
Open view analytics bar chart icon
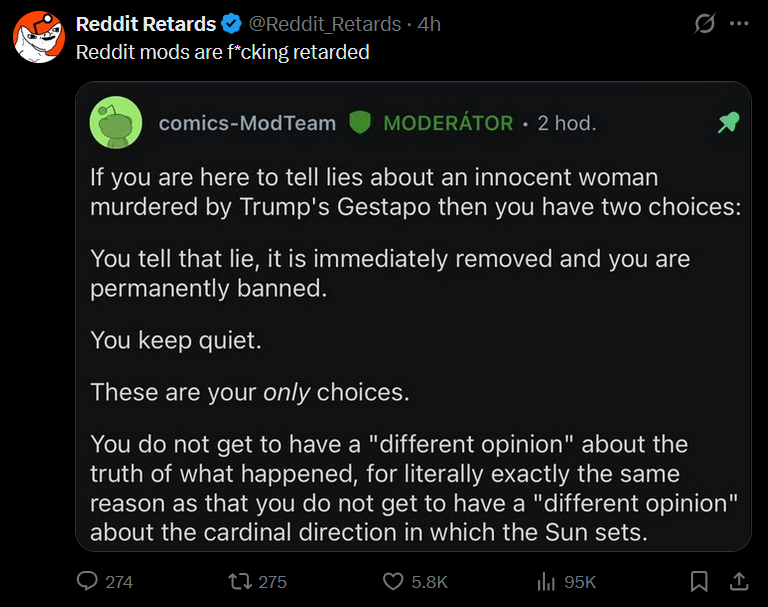(546, 582)
